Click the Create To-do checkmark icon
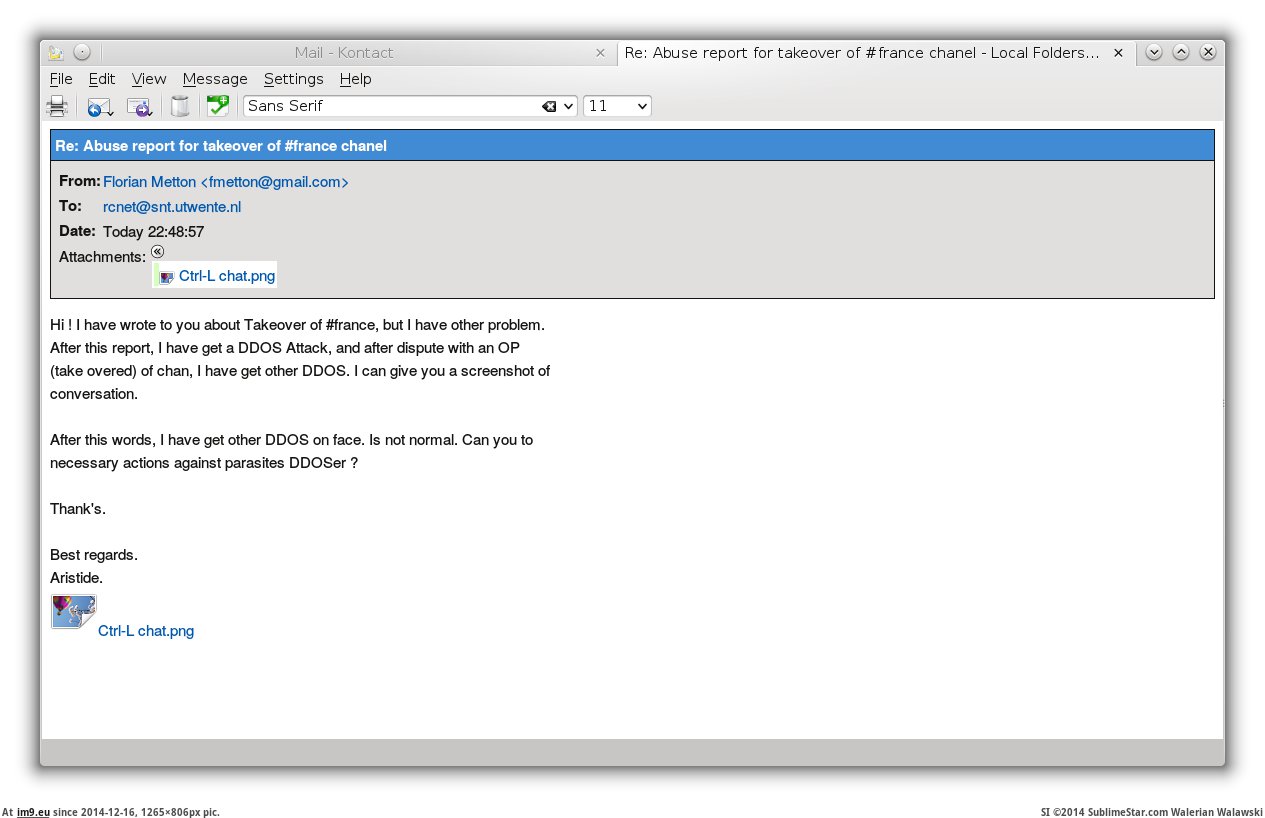 tap(217, 106)
